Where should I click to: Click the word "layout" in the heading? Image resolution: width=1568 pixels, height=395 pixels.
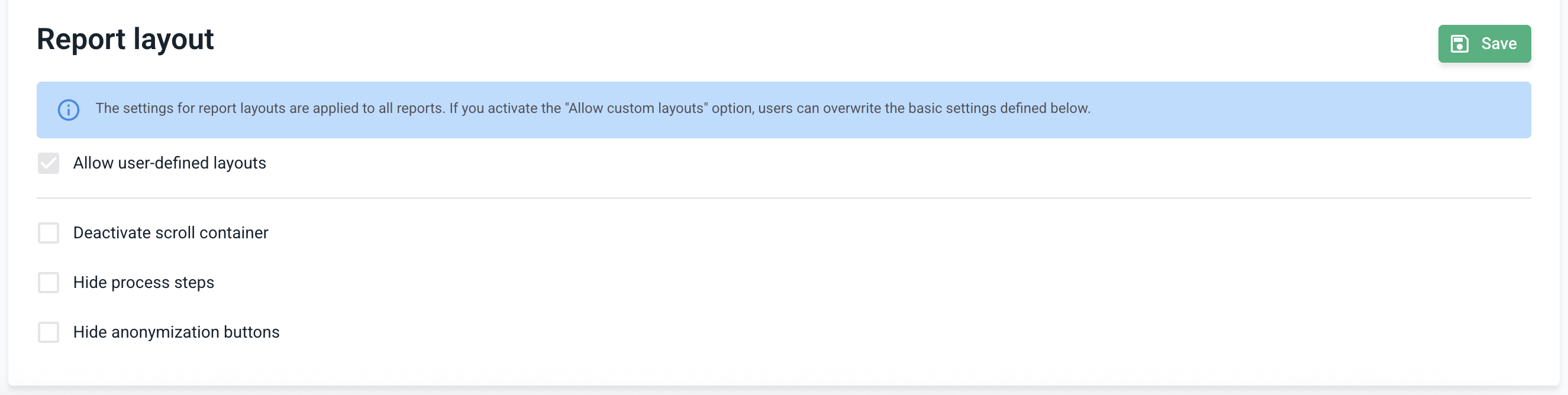pos(173,40)
